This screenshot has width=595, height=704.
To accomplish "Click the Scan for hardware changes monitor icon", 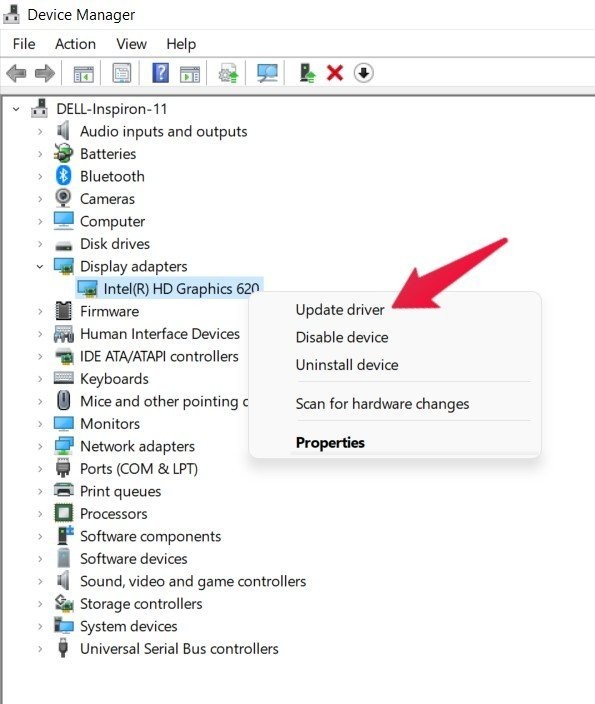I will (x=267, y=73).
